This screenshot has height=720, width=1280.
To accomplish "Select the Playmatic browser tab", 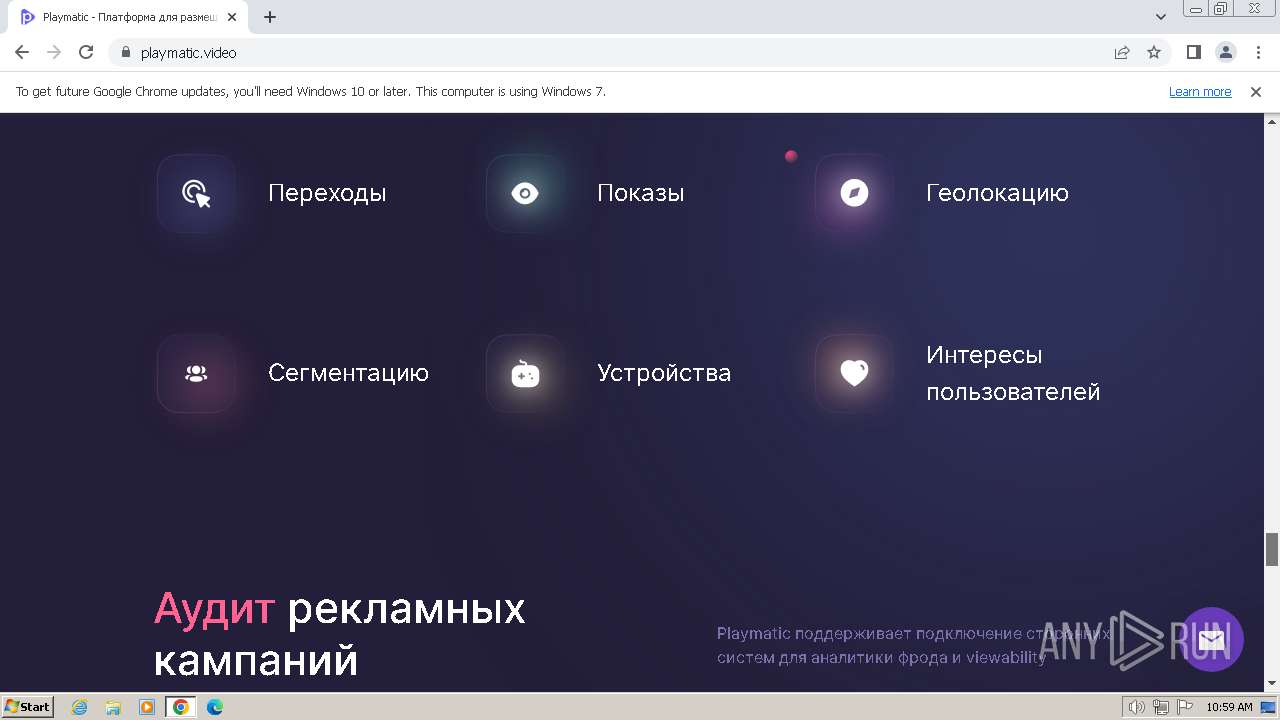I will tap(128, 17).
